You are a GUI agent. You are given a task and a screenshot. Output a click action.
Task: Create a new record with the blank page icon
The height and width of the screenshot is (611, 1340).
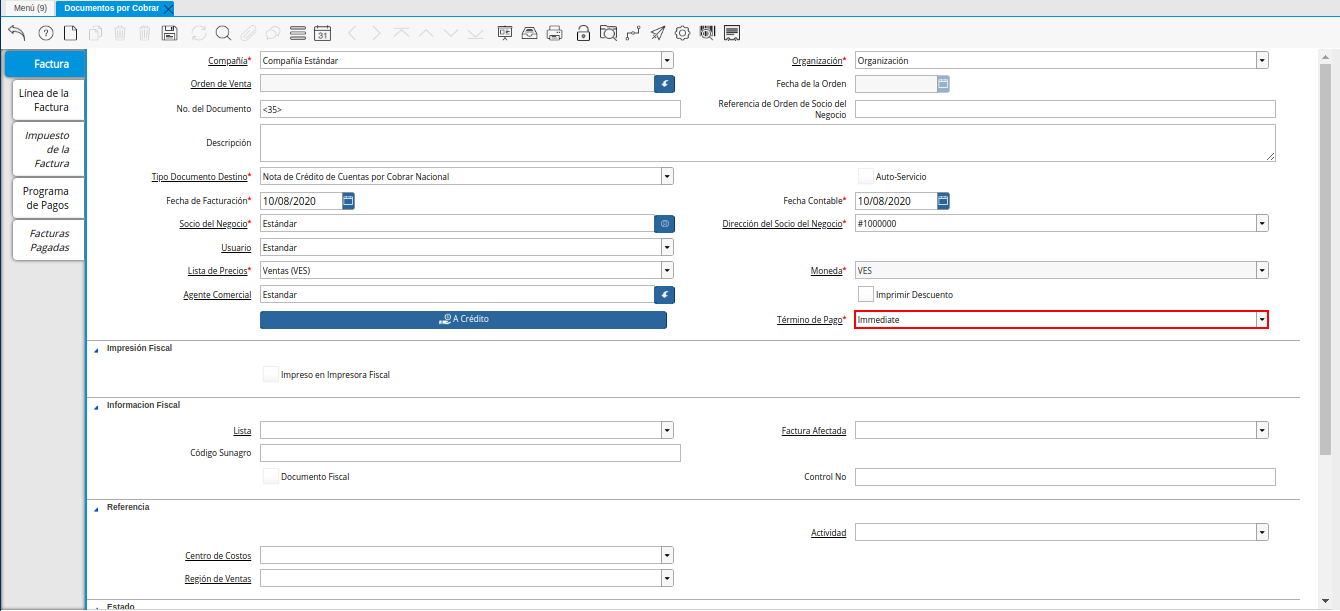tap(70, 33)
